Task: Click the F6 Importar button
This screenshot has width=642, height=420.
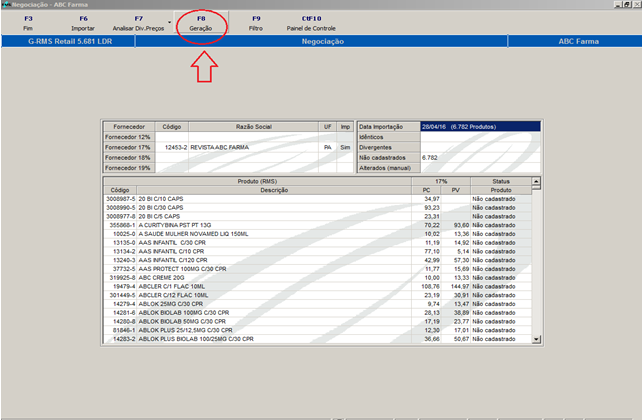Action: click(x=83, y=23)
